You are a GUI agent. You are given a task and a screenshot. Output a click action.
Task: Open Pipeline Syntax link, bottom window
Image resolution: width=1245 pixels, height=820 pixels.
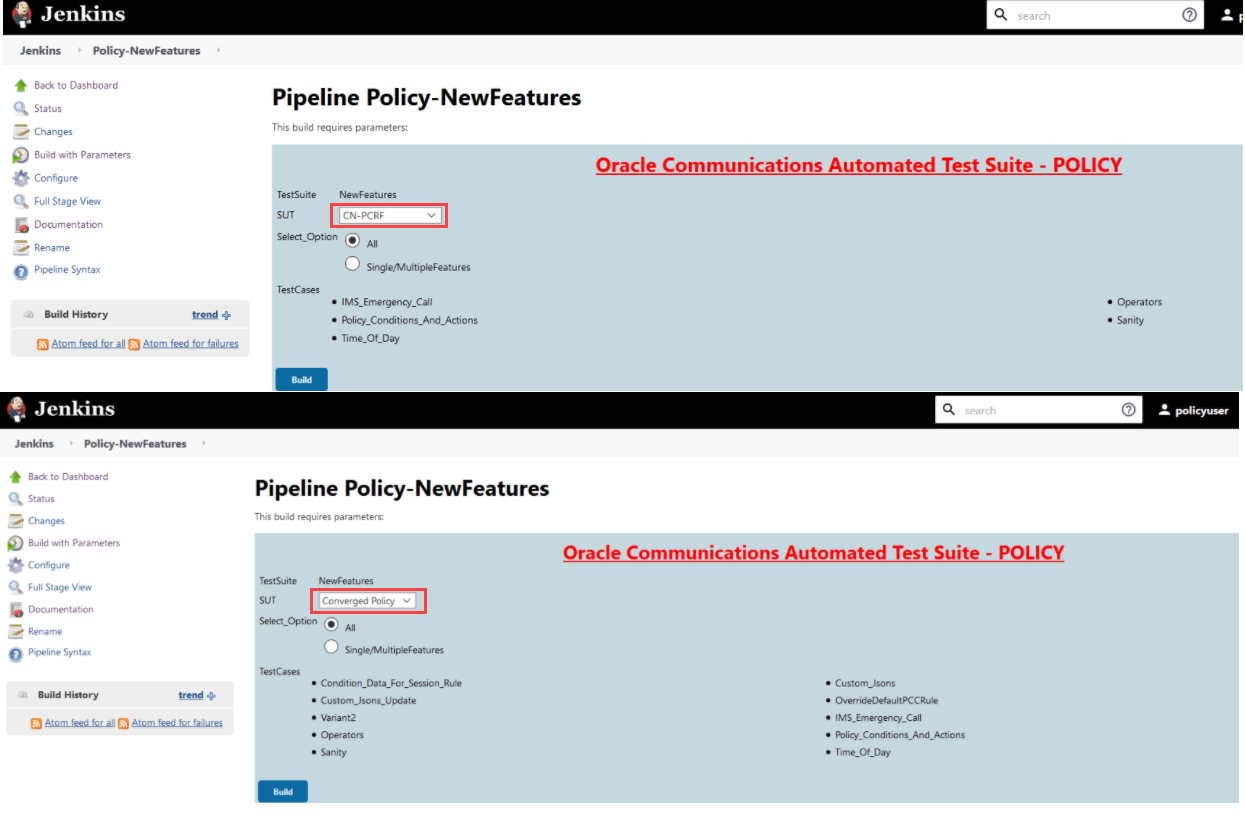[60, 653]
